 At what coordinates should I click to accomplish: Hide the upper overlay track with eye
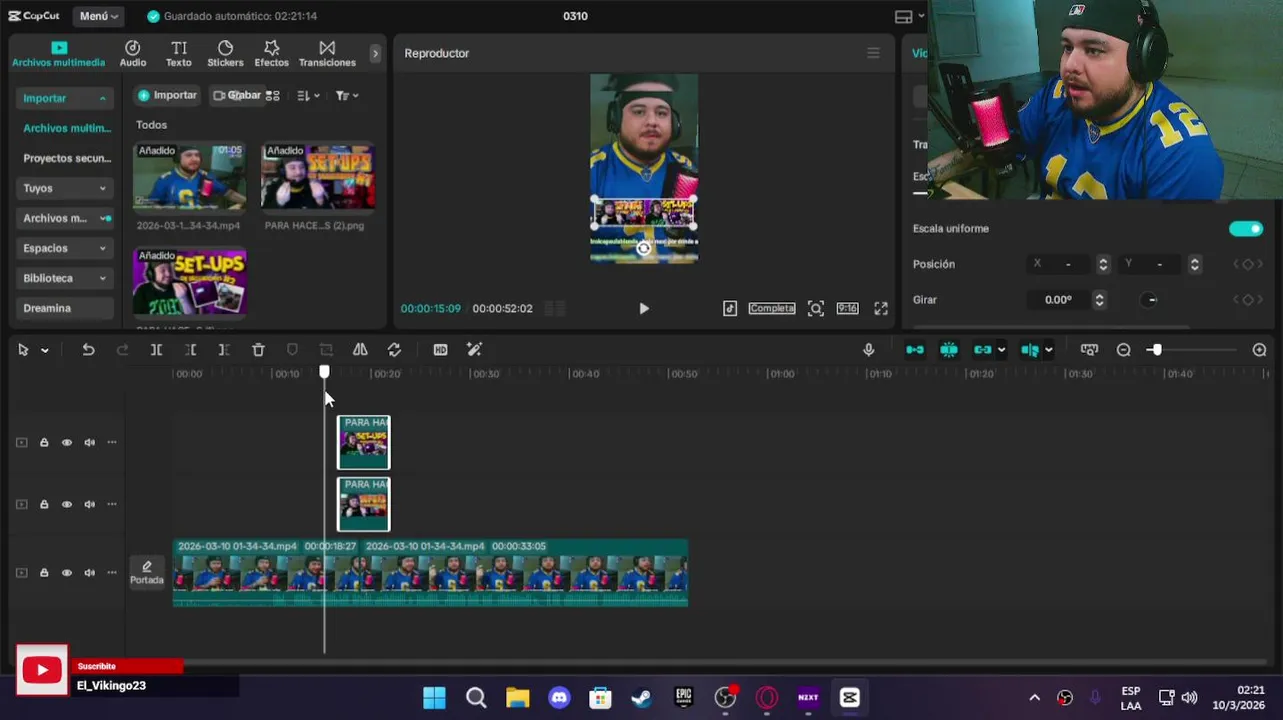(67, 443)
